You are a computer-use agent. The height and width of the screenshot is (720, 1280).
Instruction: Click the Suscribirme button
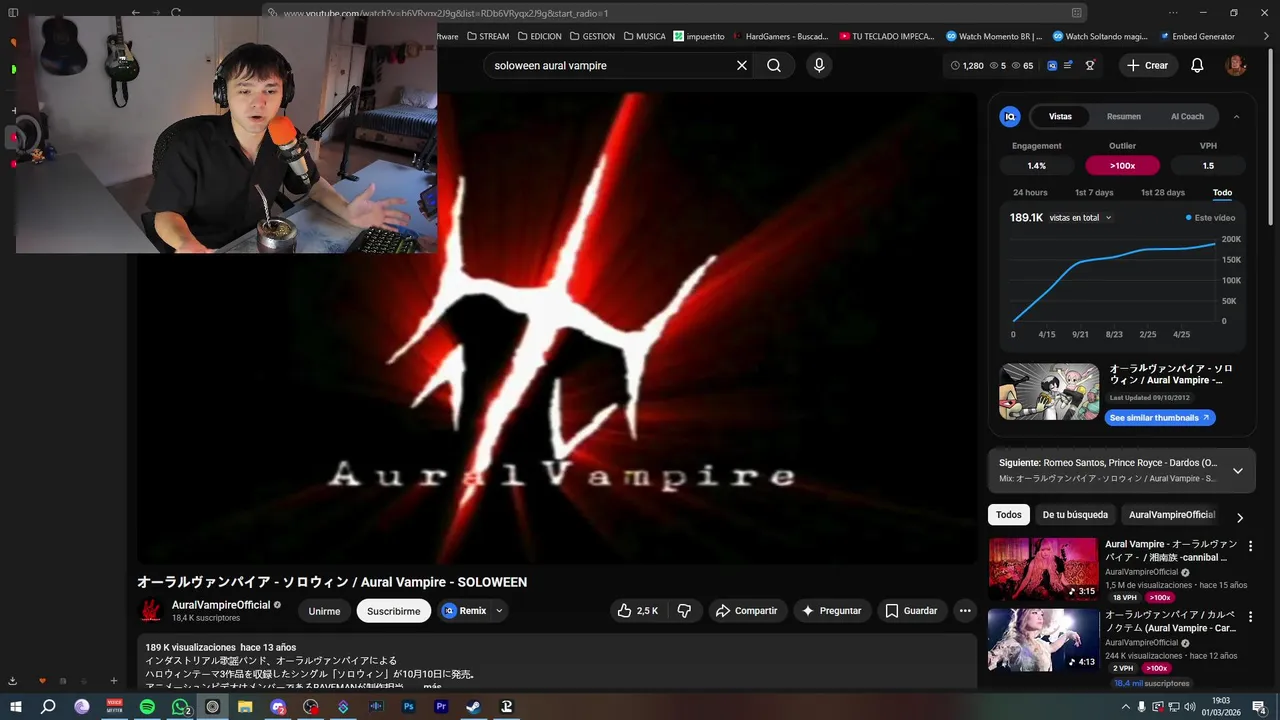[393, 611]
